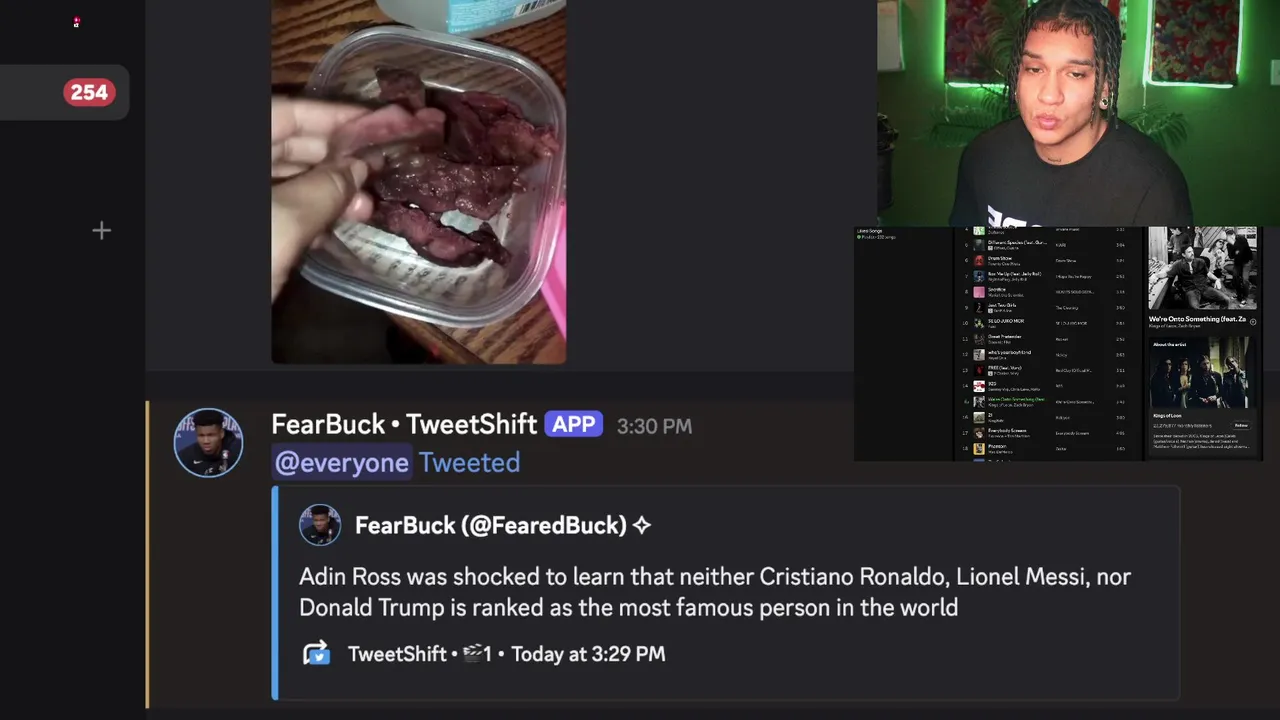Click the 3:30 PM message timestamp
The width and height of the screenshot is (1280, 720).
pos(654,426)
